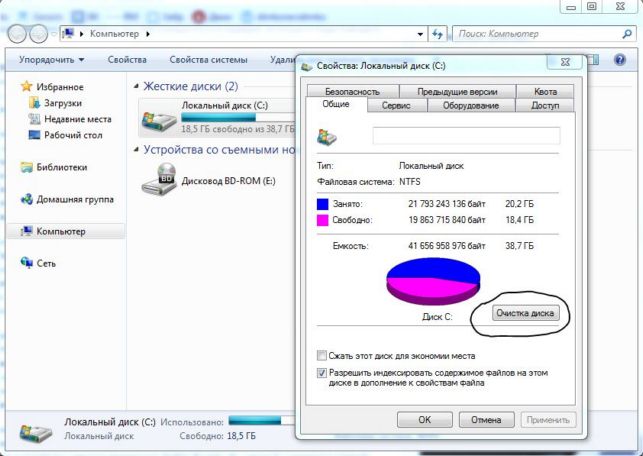This screenshot has height=456, width=643.
Task: Click the search magnifier icon
Action: (627, 34)
